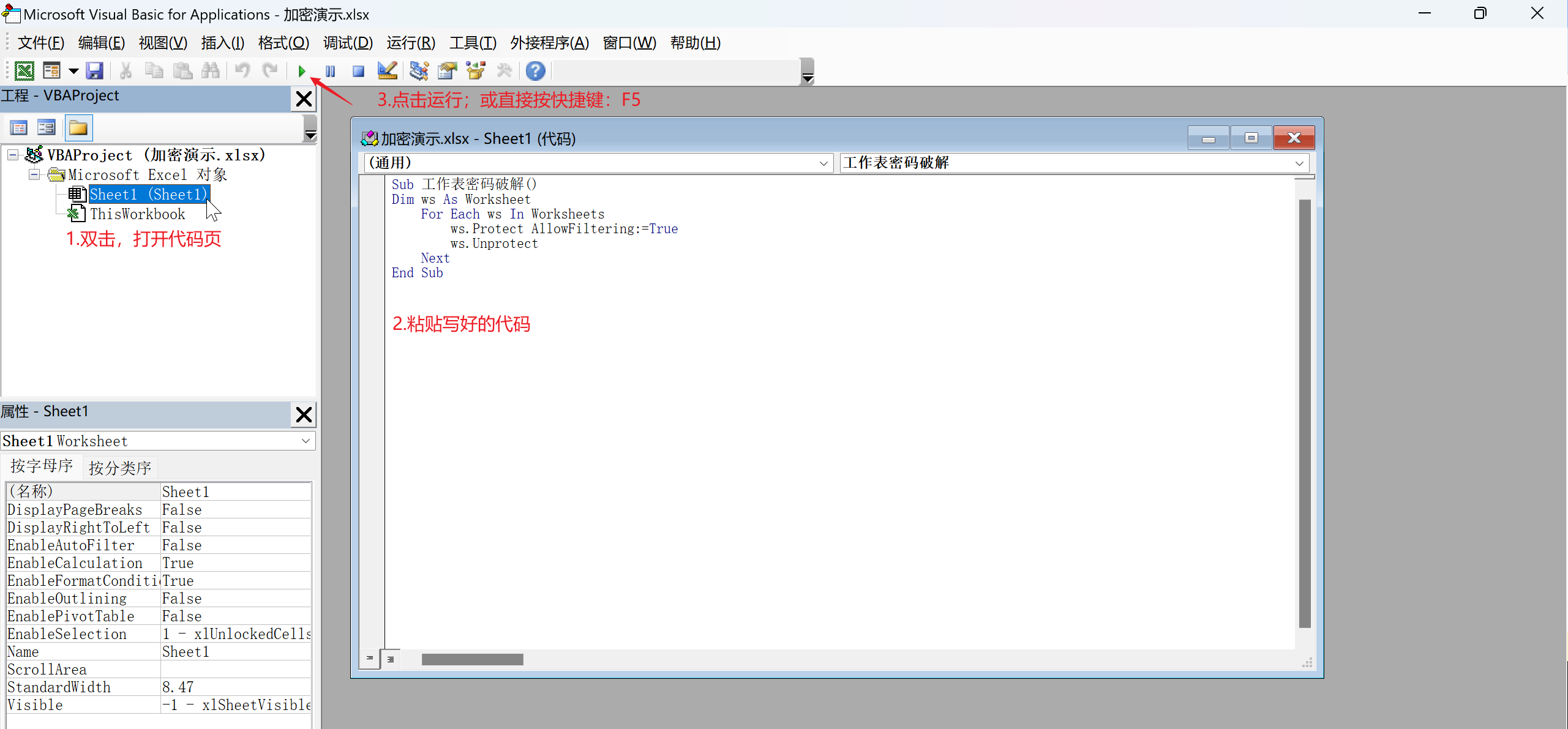
Task: Open Object Browser toolbar icon
Action: coord(476,72)
